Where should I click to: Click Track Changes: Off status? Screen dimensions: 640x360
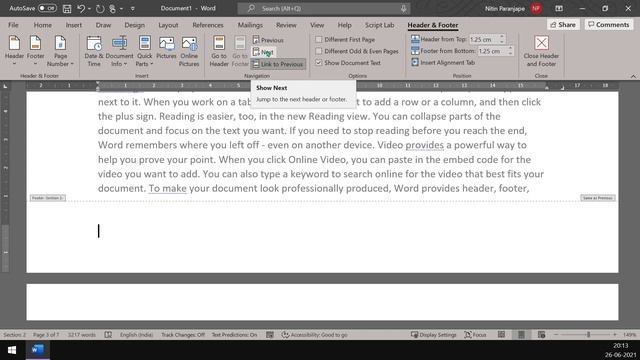[183, 335]
